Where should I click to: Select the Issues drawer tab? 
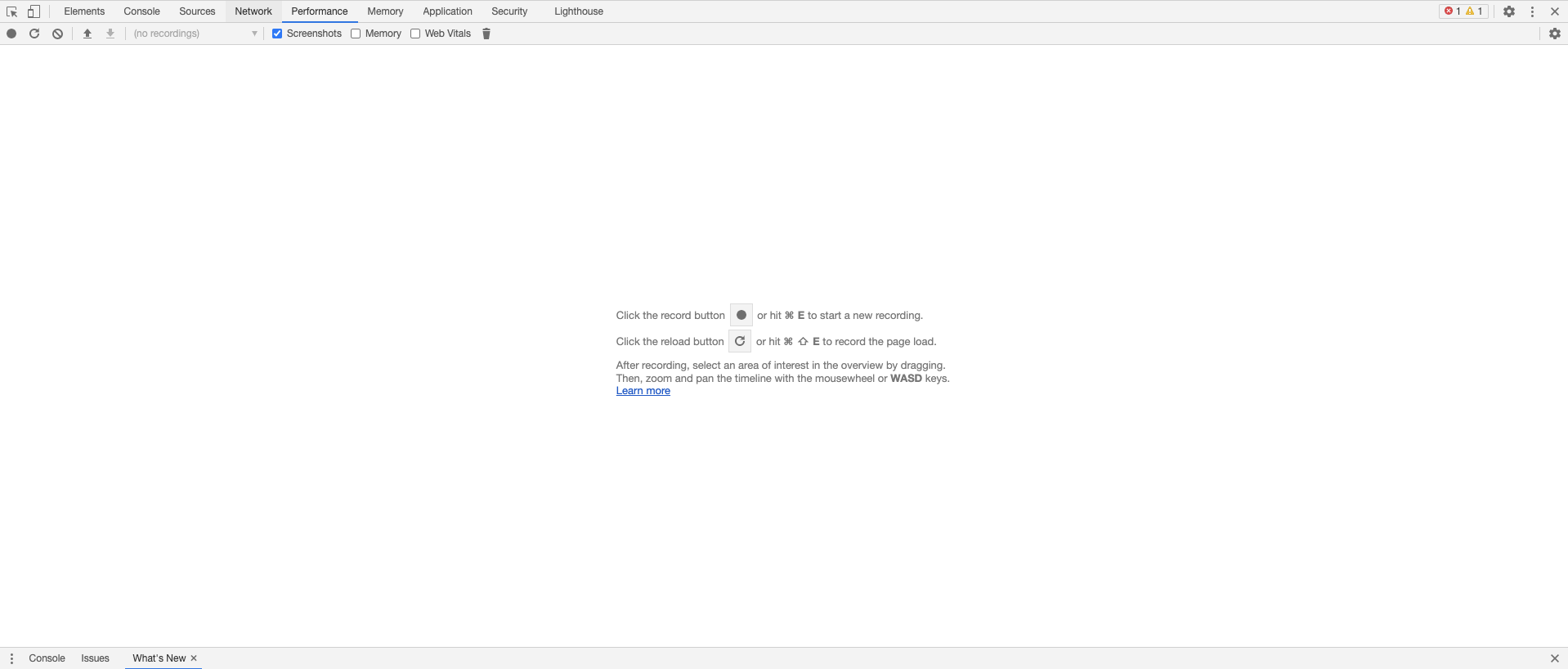95,658
